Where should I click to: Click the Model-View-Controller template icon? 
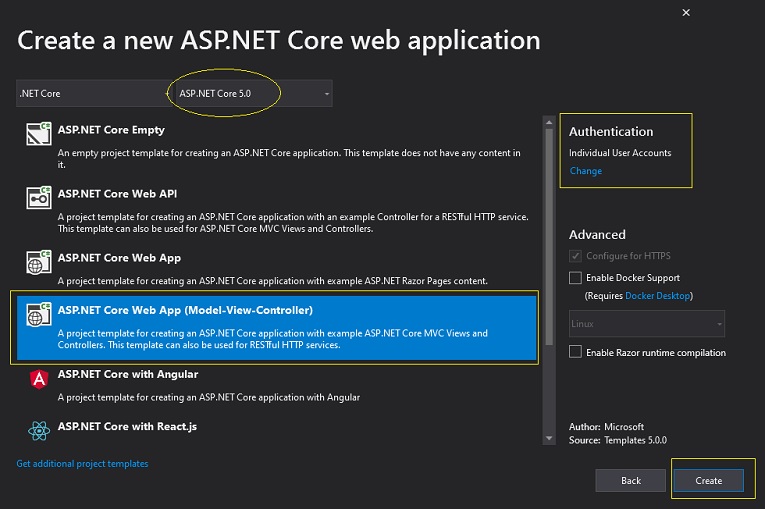click(x=39, y=314)
